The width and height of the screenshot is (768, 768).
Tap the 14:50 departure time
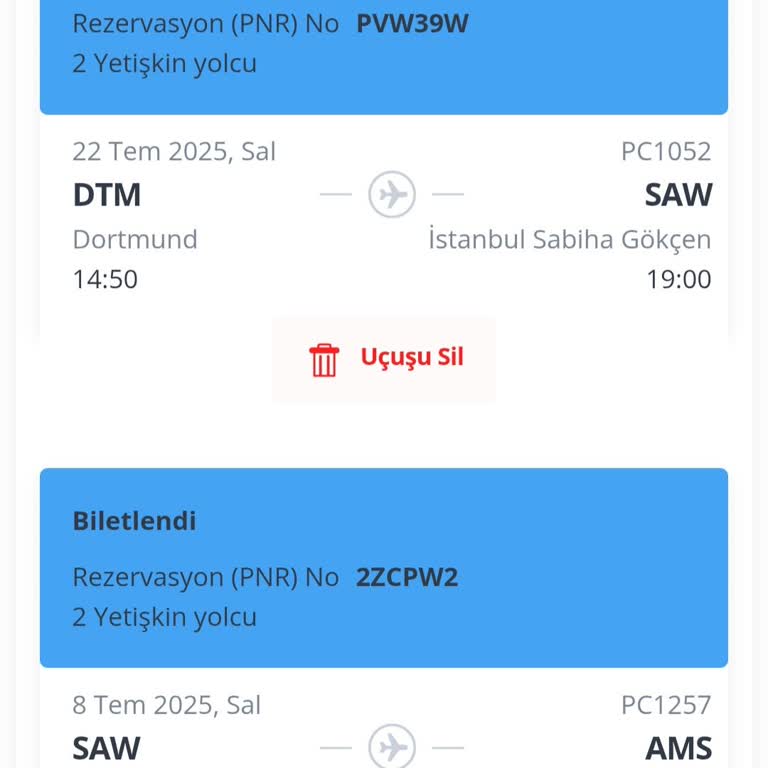pyautogui.click(x=105, y=279)
